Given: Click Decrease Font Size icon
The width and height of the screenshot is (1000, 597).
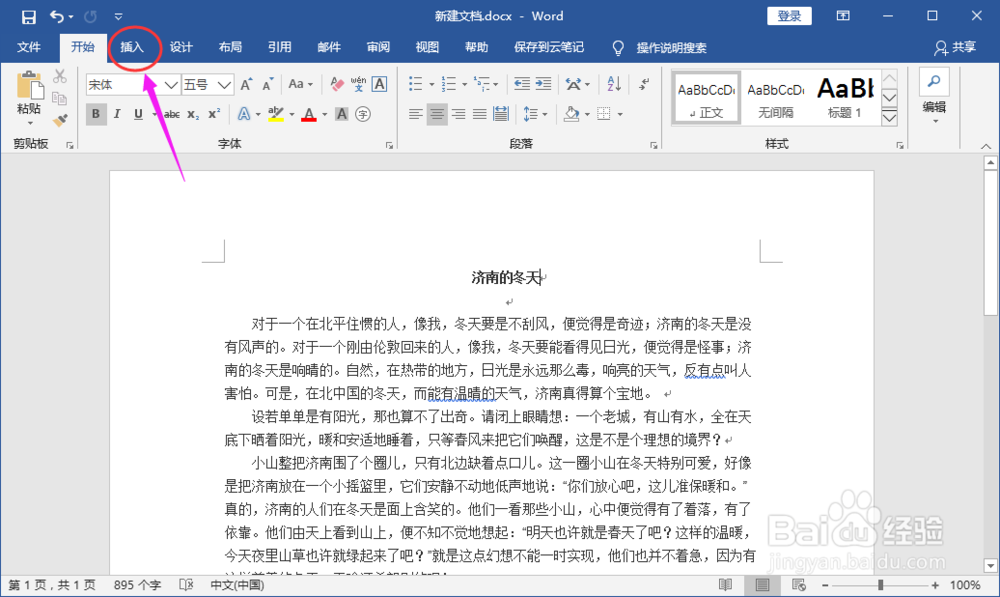Looking at the screenshot, I should pos(268,84).
